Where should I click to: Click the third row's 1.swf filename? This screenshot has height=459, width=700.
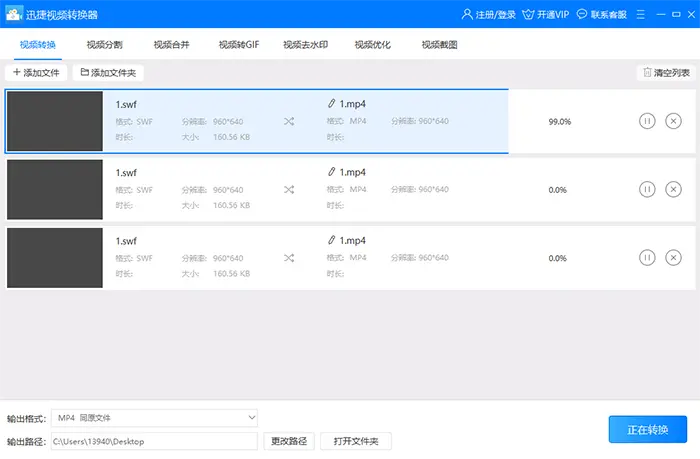pos(126,241)
